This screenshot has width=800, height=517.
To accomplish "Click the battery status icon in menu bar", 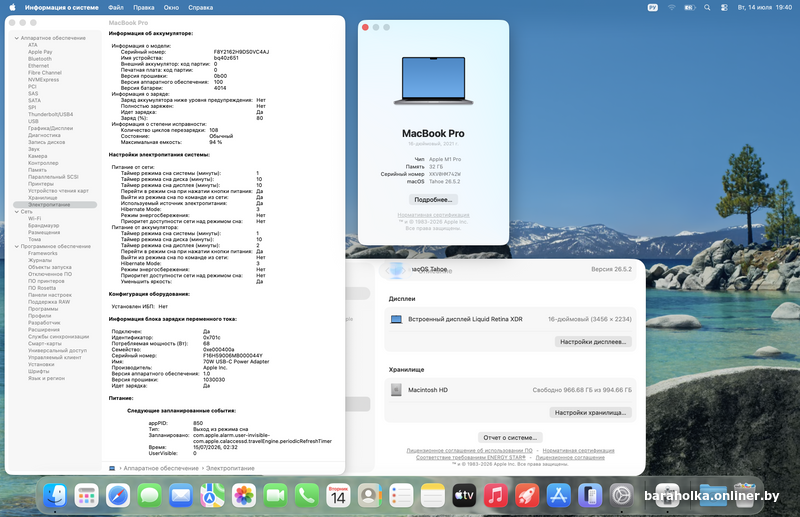I will tap(690, 8).
